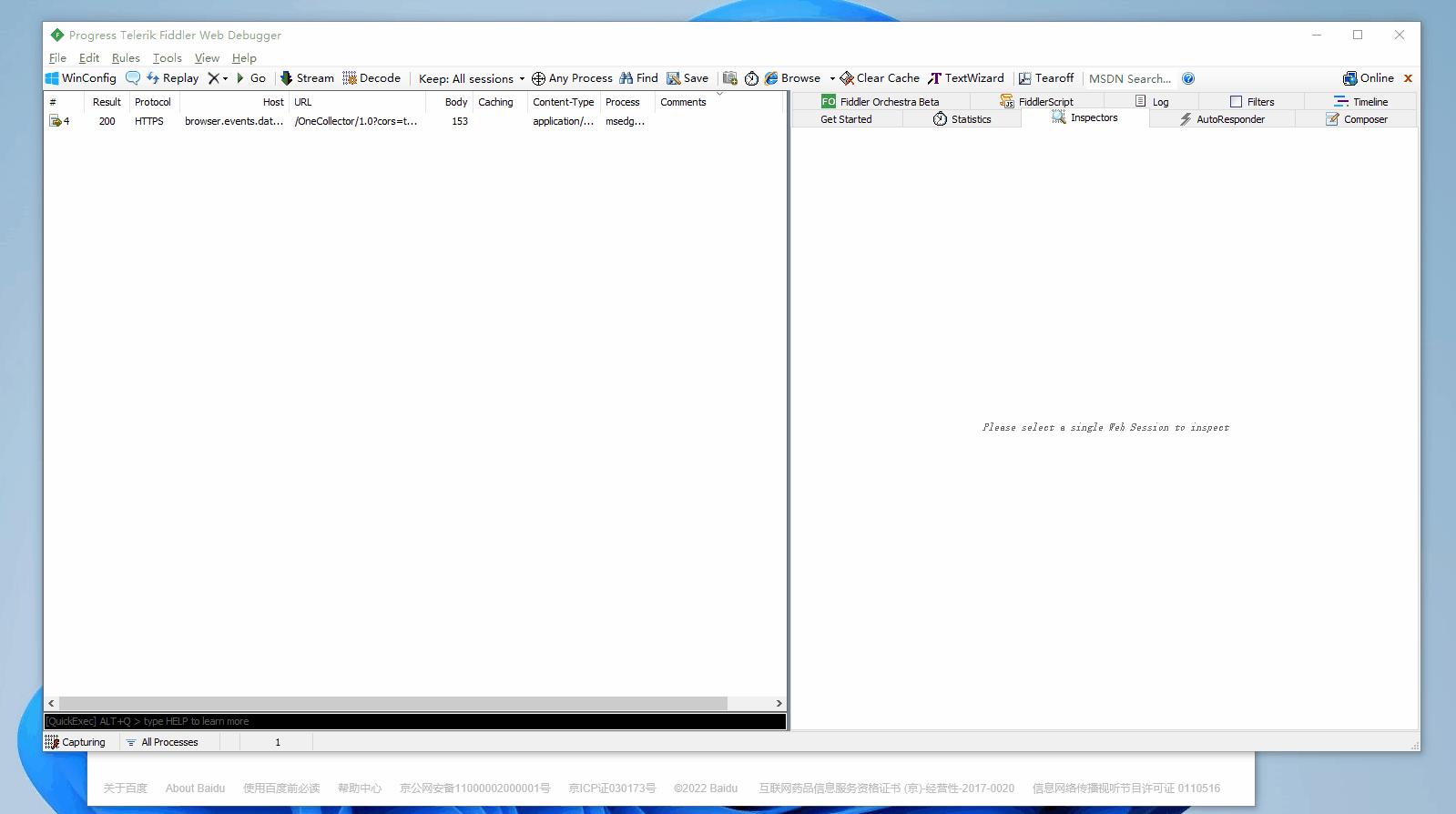Click the Online status indicator
Screen dimensions: 1456x814
pyautogui.click(x=1369, y=78)
